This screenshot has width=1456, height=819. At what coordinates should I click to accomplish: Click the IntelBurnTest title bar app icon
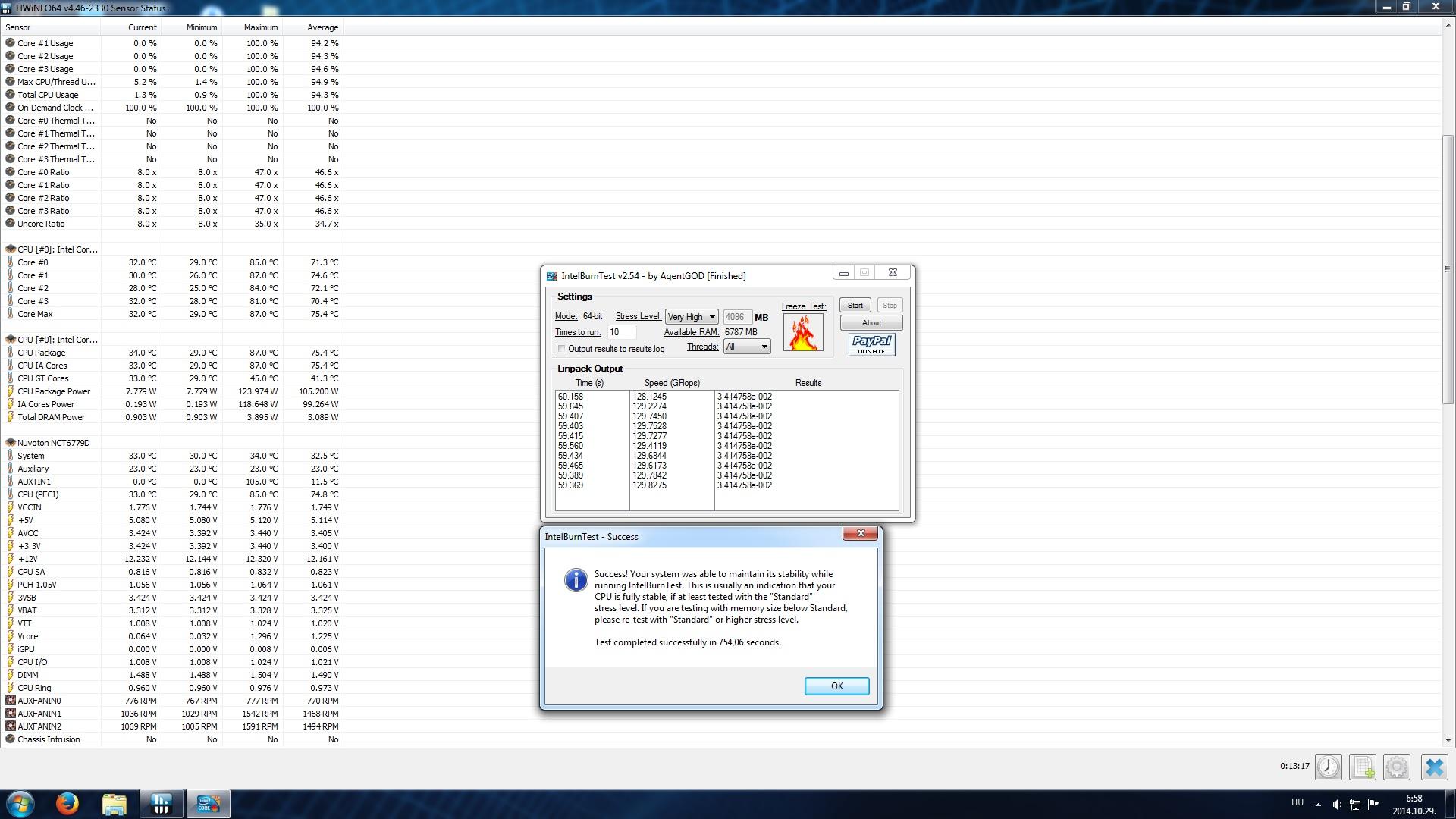pos(552,276)
